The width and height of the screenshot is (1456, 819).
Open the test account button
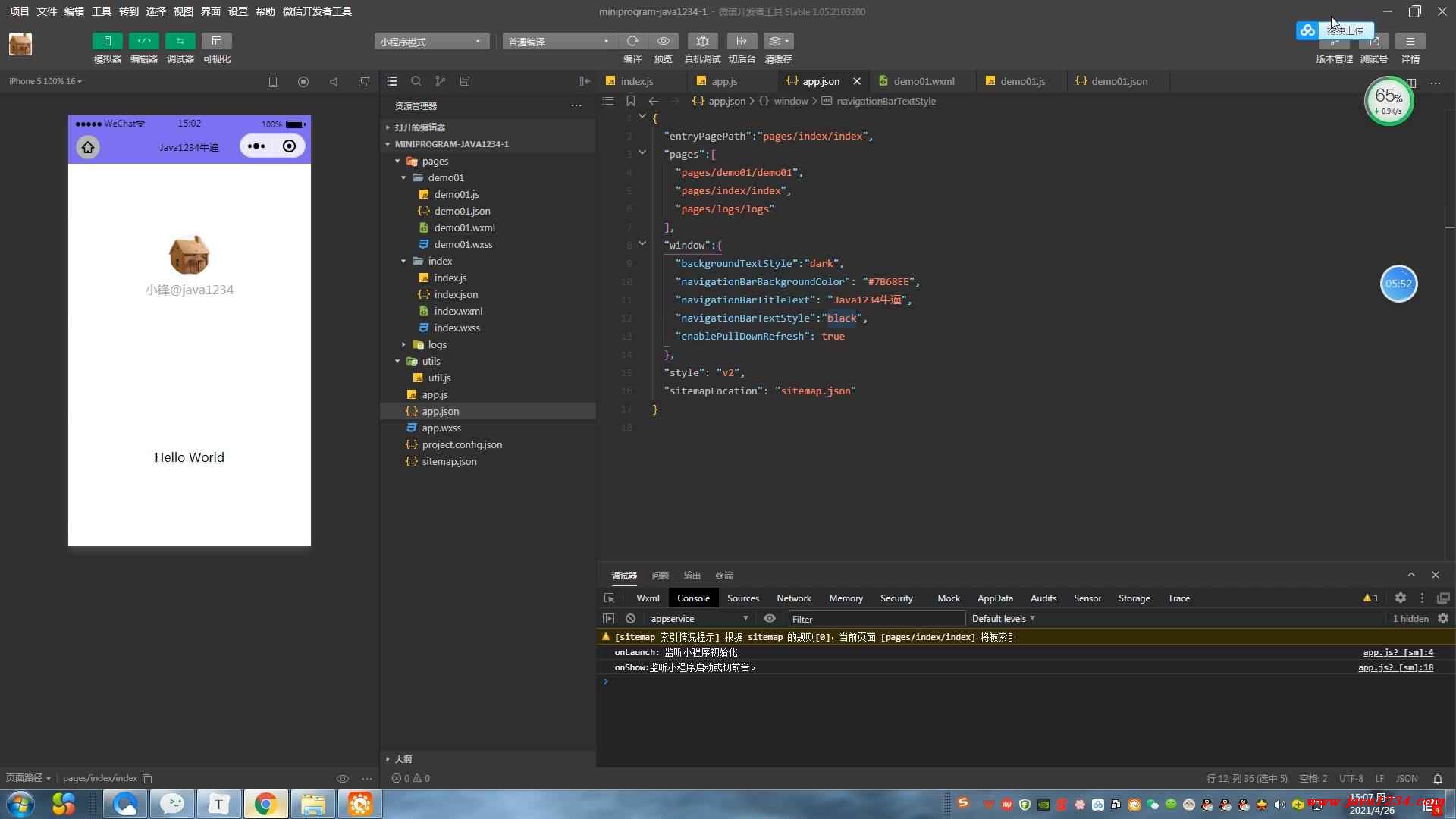coord(1373,42)
